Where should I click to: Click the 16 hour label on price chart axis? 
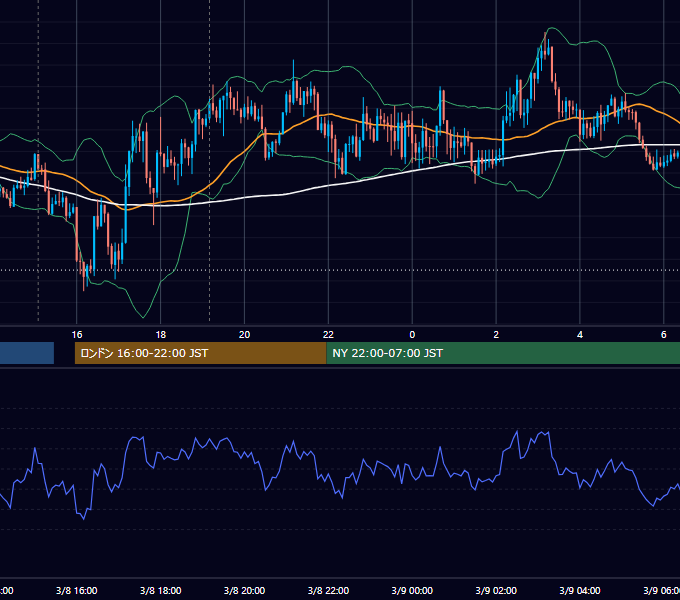pos(77,335)
